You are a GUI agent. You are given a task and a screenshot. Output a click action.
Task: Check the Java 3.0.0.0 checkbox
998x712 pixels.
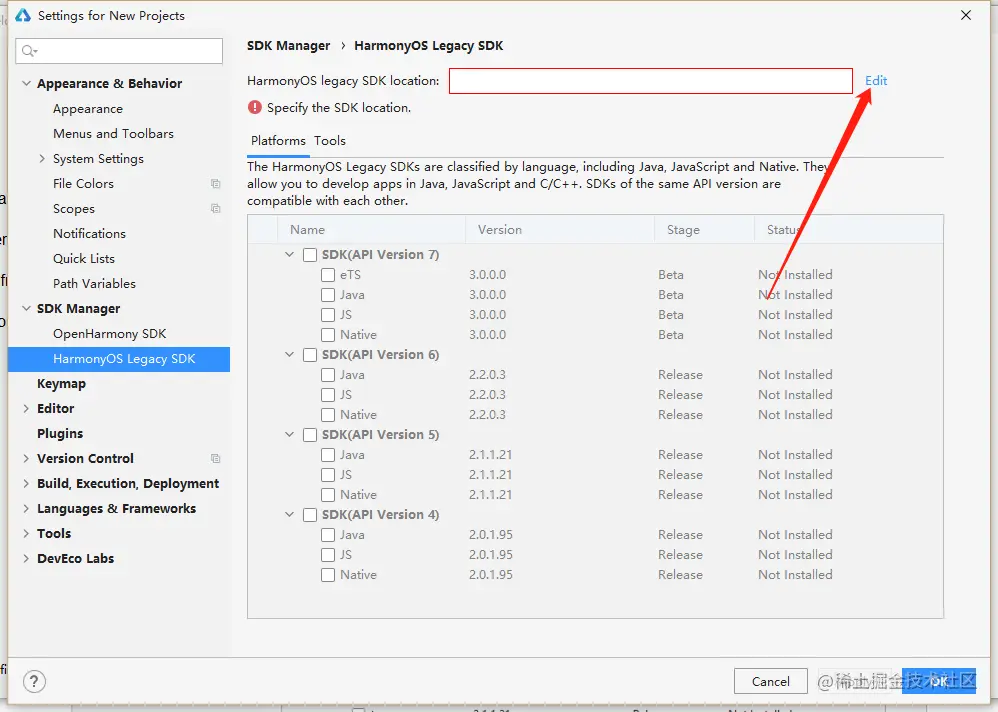pyautogui.click(x=328, y=295)
